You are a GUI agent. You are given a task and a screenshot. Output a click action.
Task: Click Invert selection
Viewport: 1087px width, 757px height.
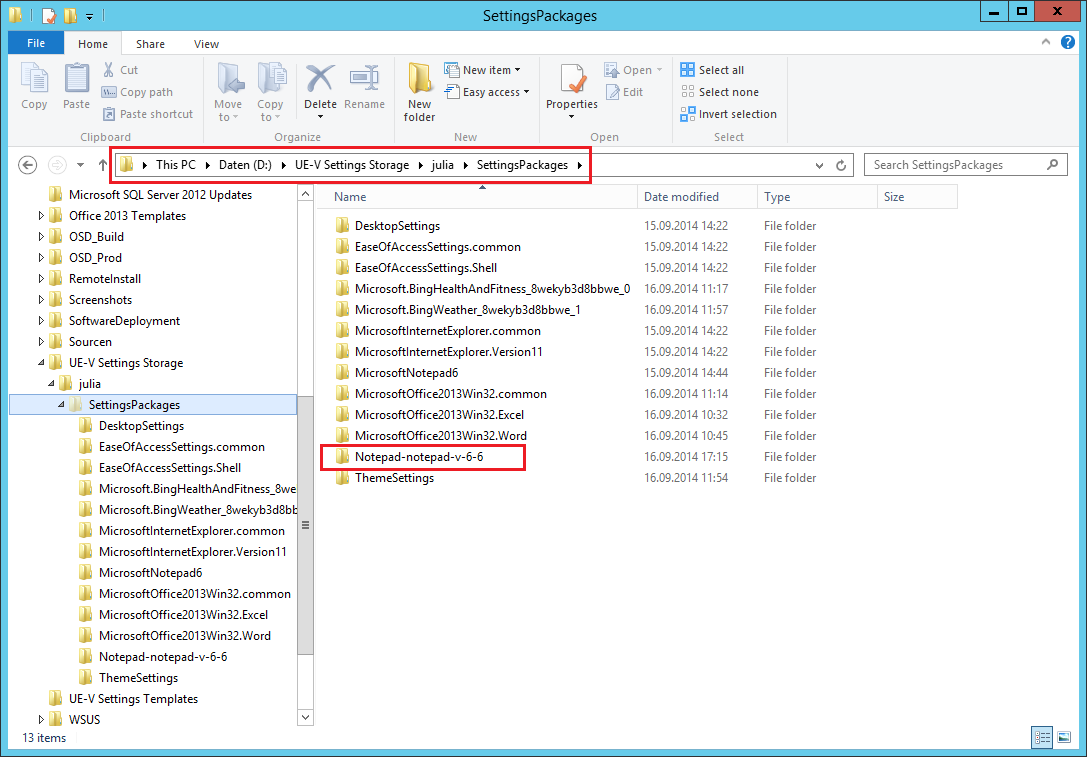click(x=729, y=114)
